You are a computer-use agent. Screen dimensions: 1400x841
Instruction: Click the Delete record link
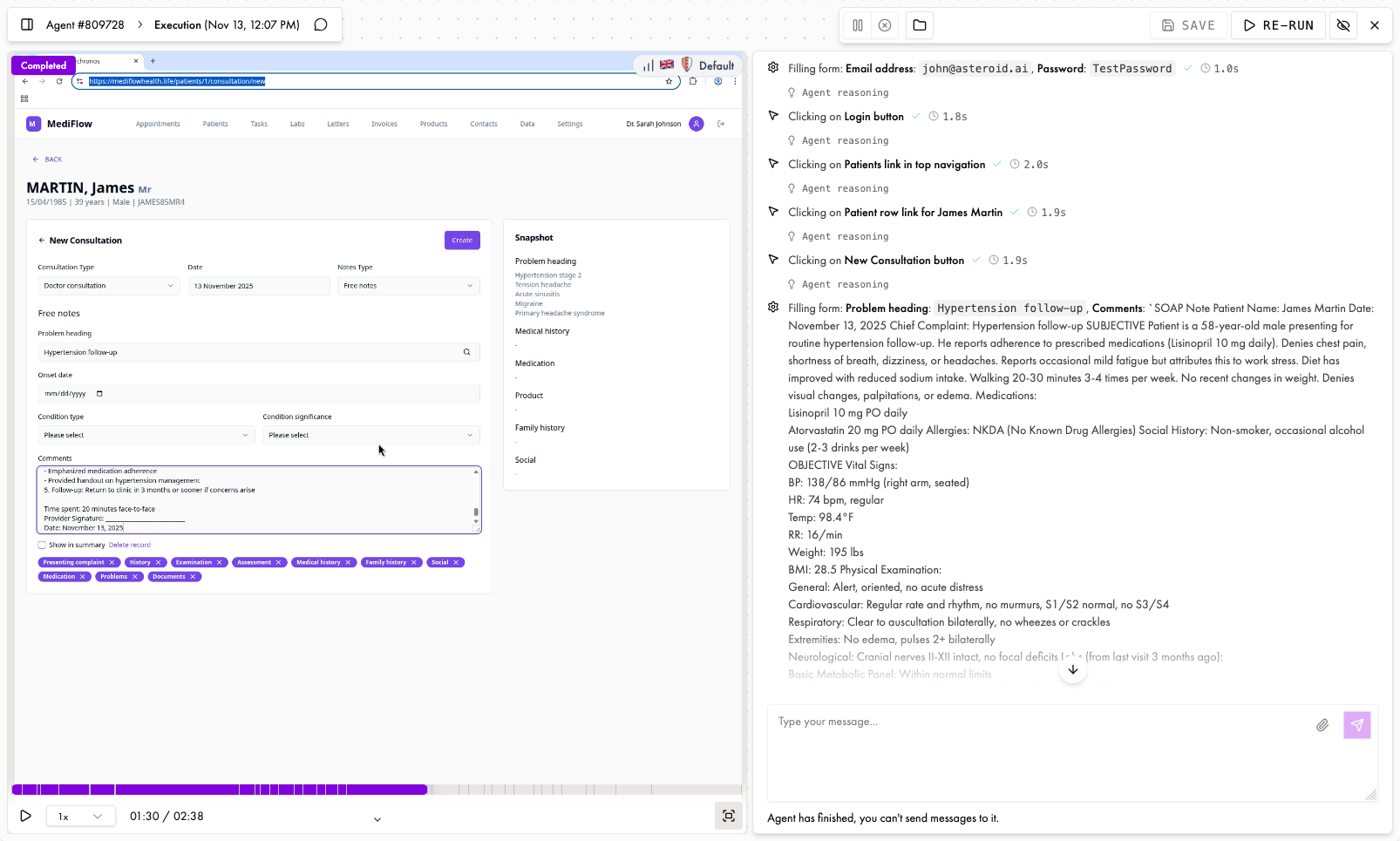[130, 545]
